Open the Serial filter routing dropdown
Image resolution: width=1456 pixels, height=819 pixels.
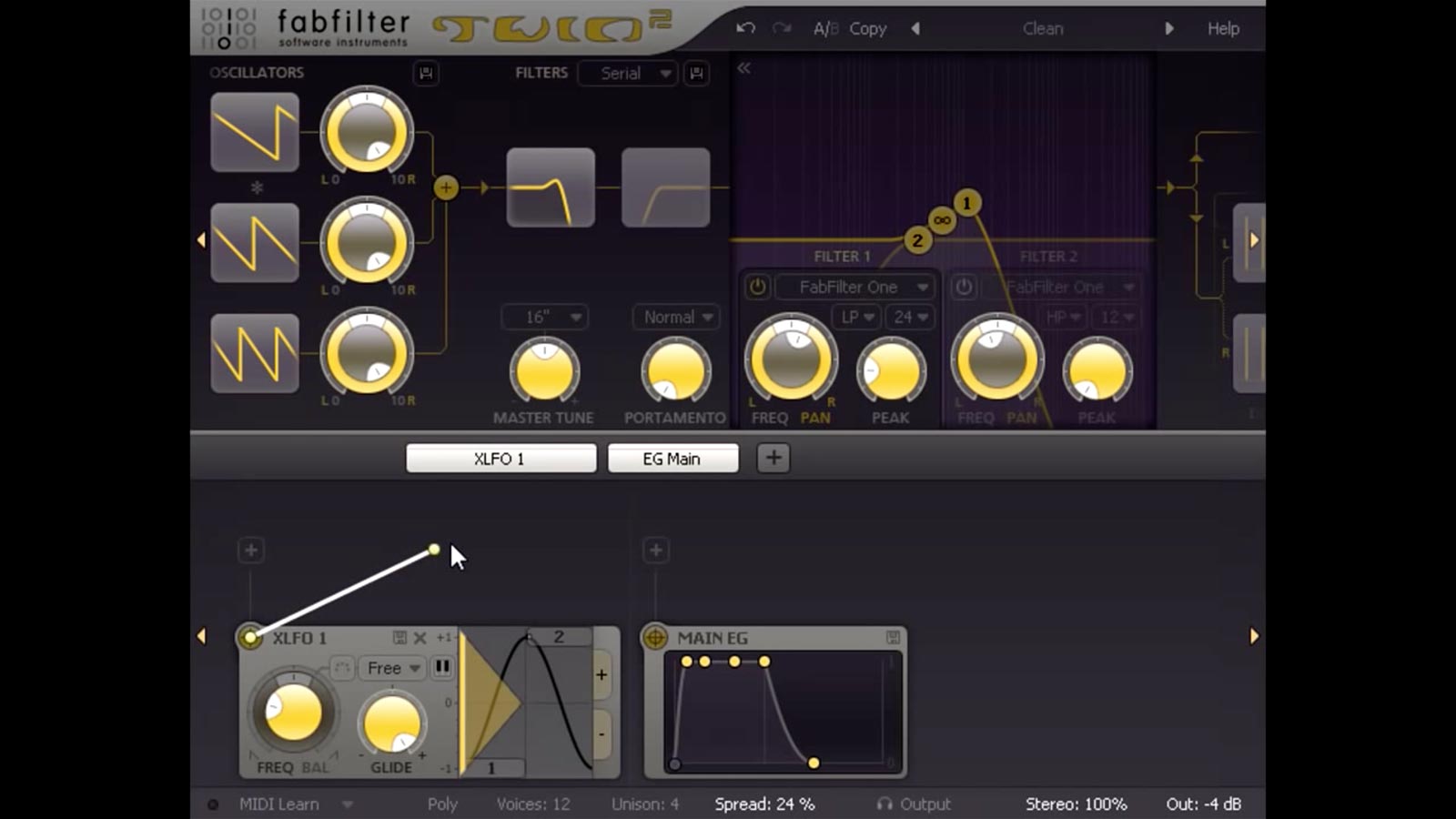click(x=627, y=74)
